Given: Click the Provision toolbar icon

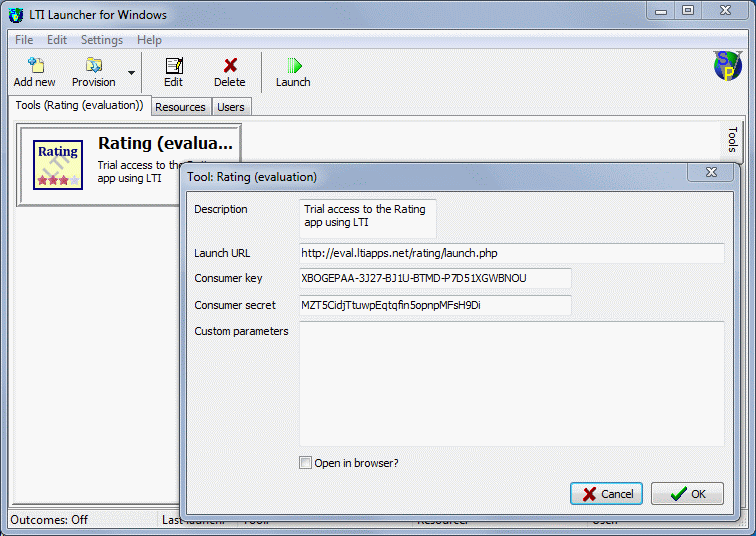Looking at the screenshot, I should coord(94,65).
